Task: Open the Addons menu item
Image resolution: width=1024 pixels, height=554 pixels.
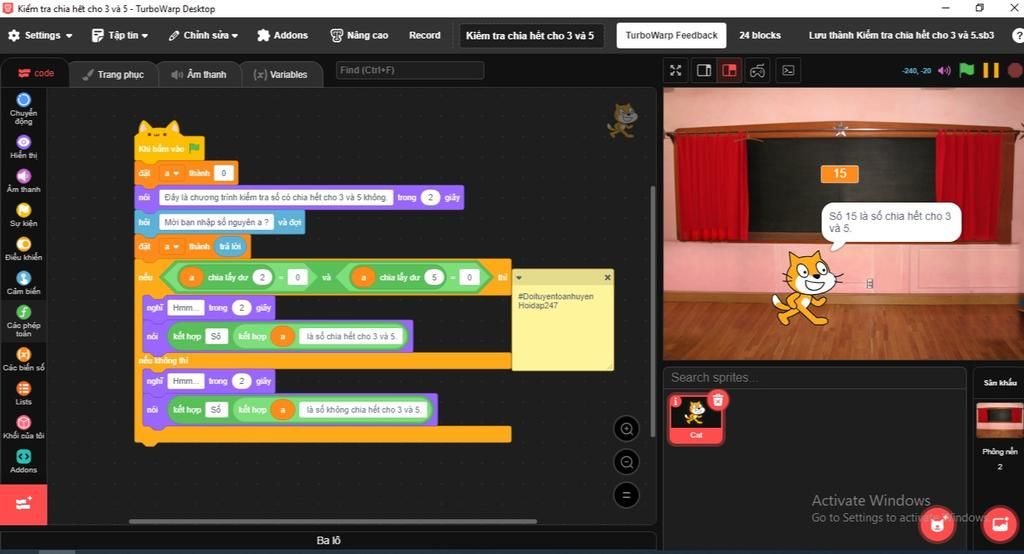Action: [x=282, y=35]
